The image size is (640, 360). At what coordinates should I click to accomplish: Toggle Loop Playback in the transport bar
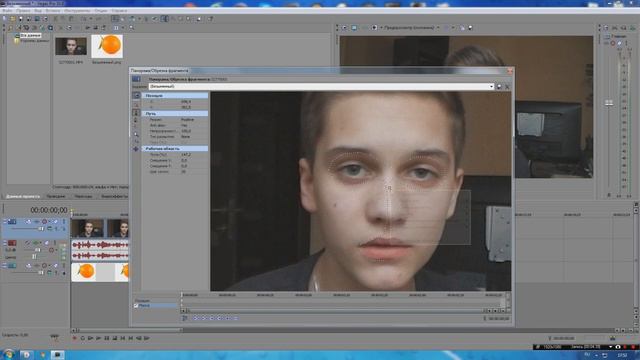pos(82,338)
